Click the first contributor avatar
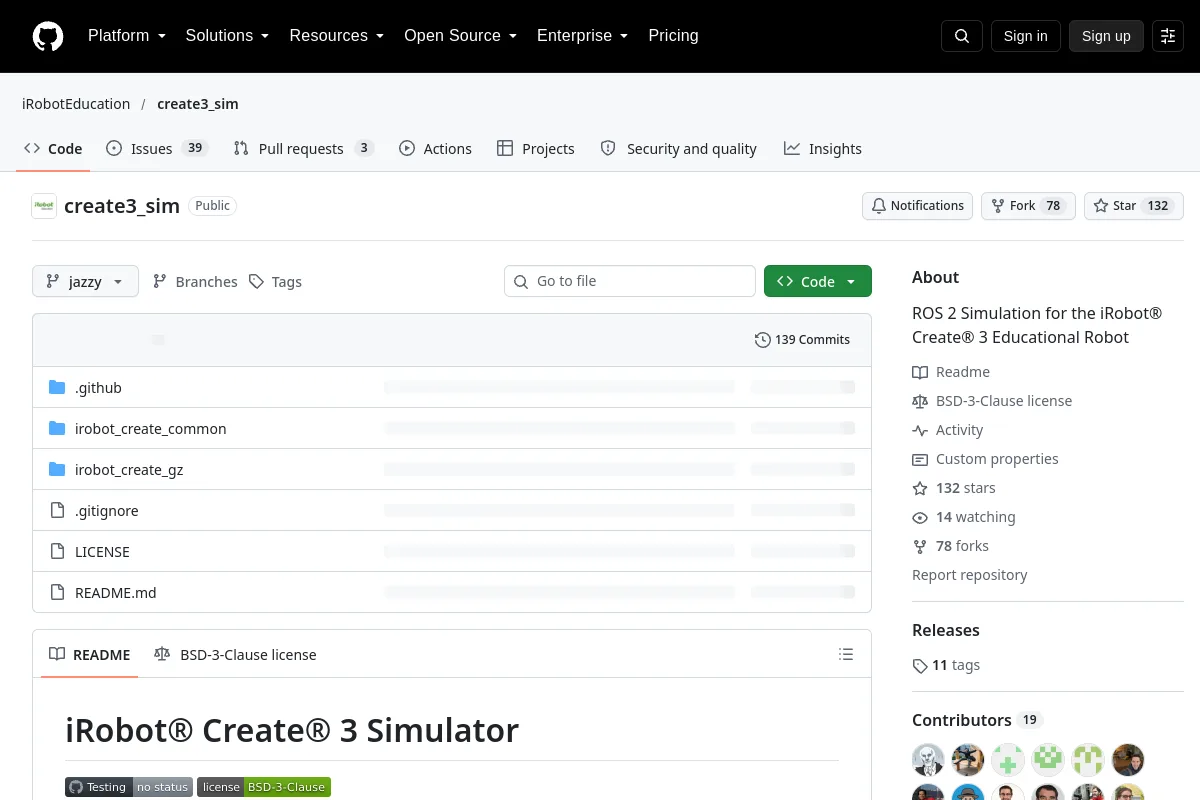The width and height of the screenshot is (1200, 800). 928,760
